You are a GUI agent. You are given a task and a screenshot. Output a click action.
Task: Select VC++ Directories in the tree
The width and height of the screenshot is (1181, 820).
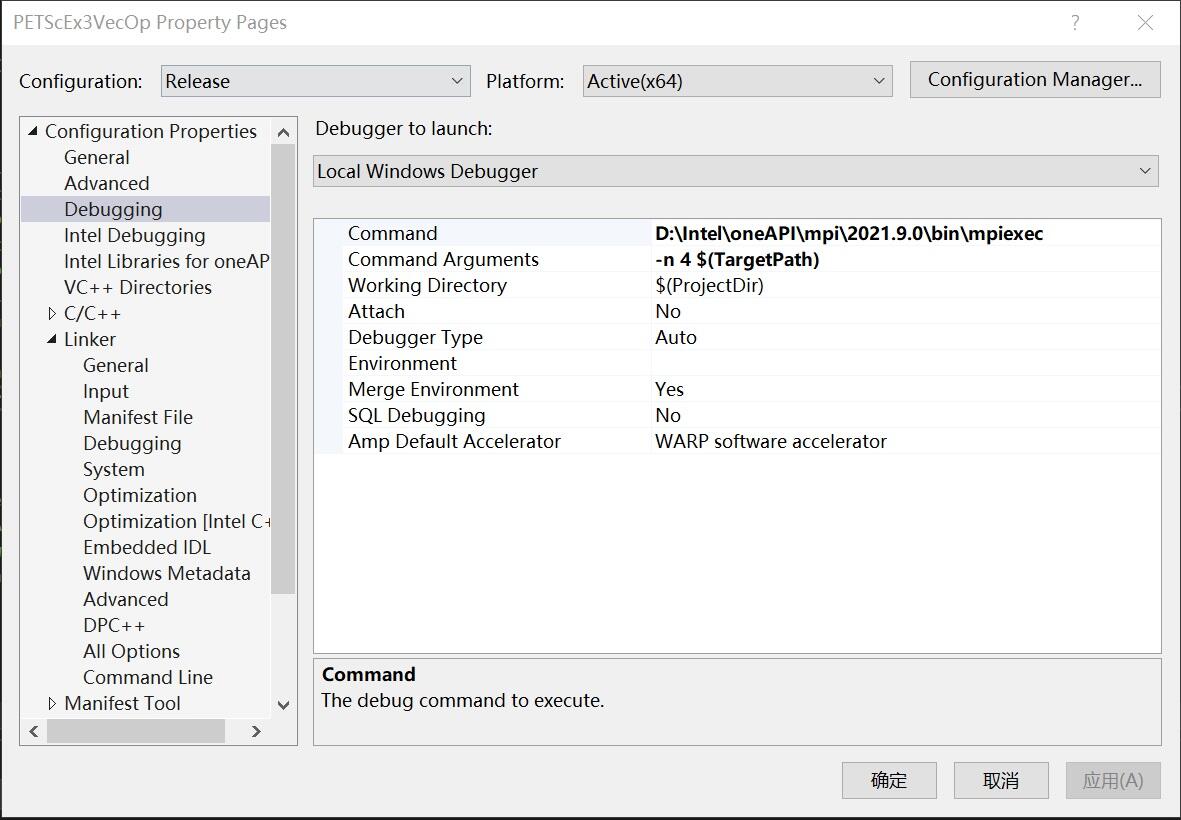pos(137,287)
